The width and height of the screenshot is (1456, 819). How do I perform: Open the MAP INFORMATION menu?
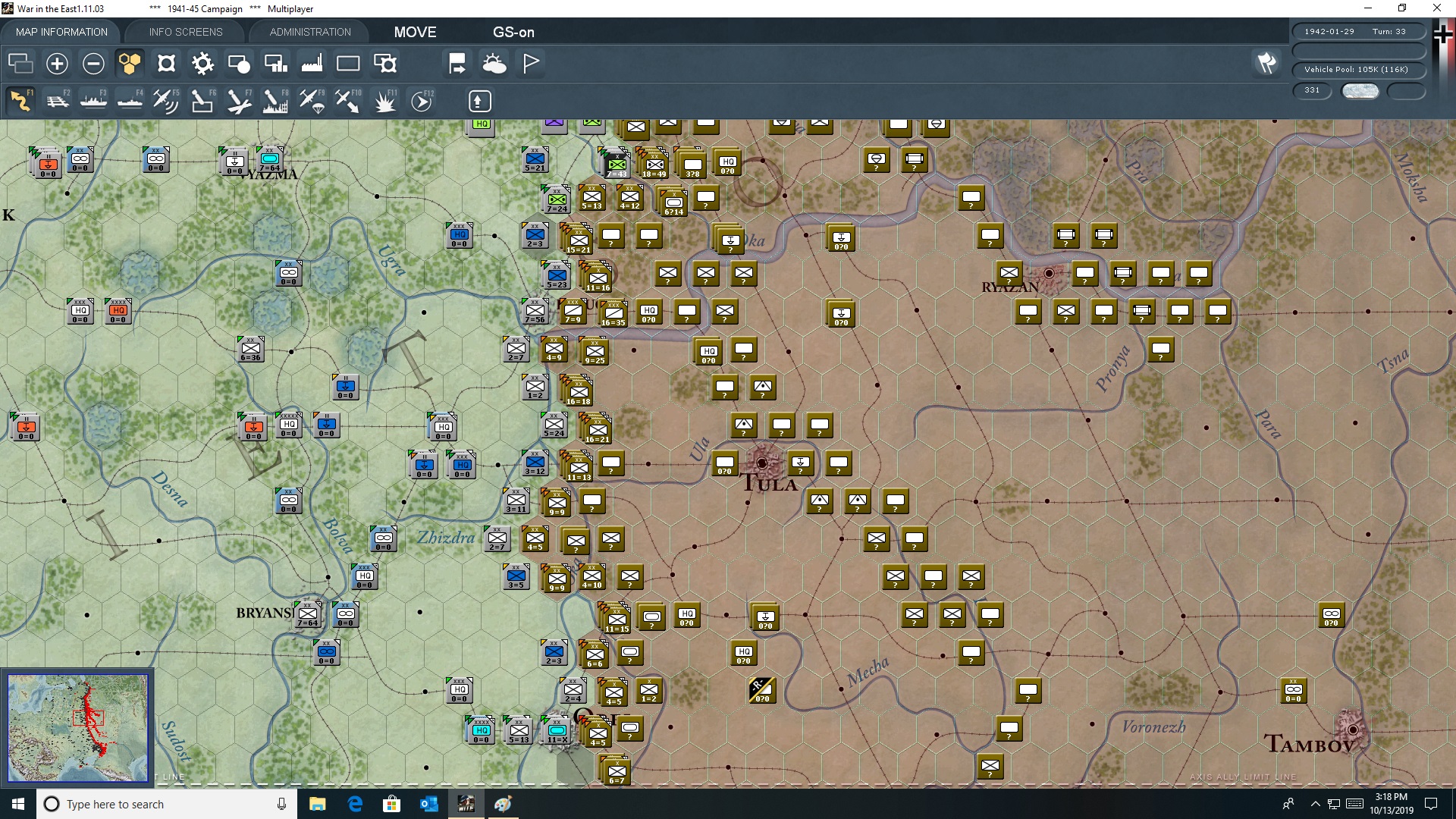[x=61, y=32]
